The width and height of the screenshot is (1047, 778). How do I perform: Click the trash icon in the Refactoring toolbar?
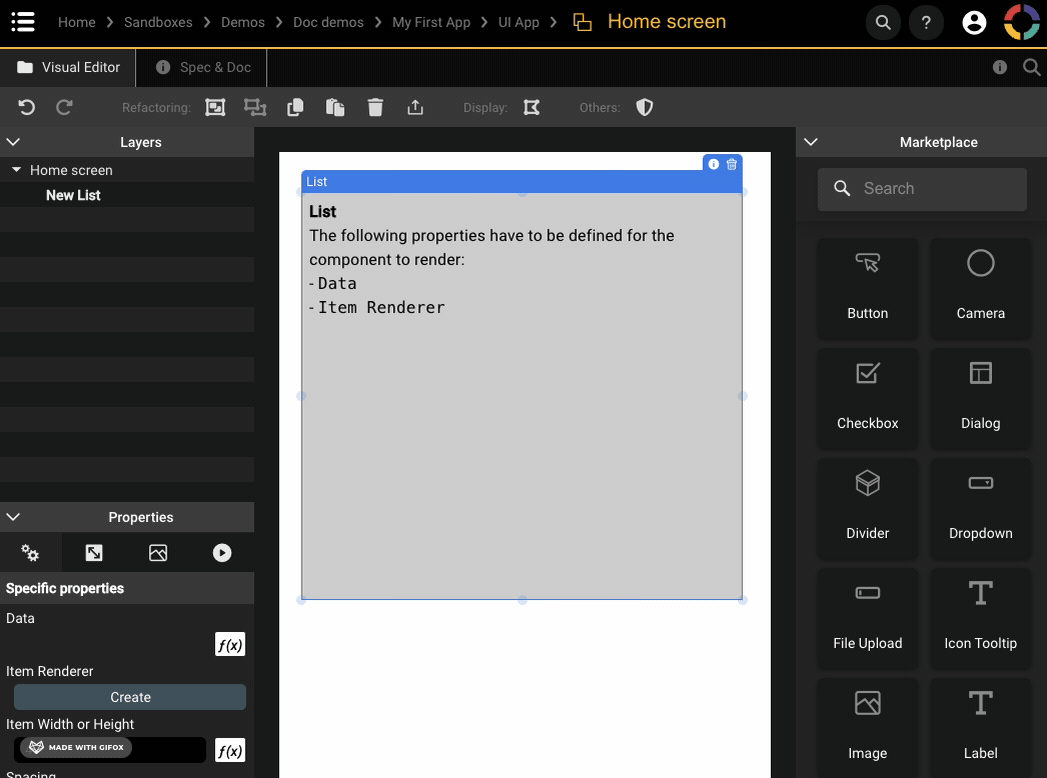pyautogui.click(x=375, y=107)
